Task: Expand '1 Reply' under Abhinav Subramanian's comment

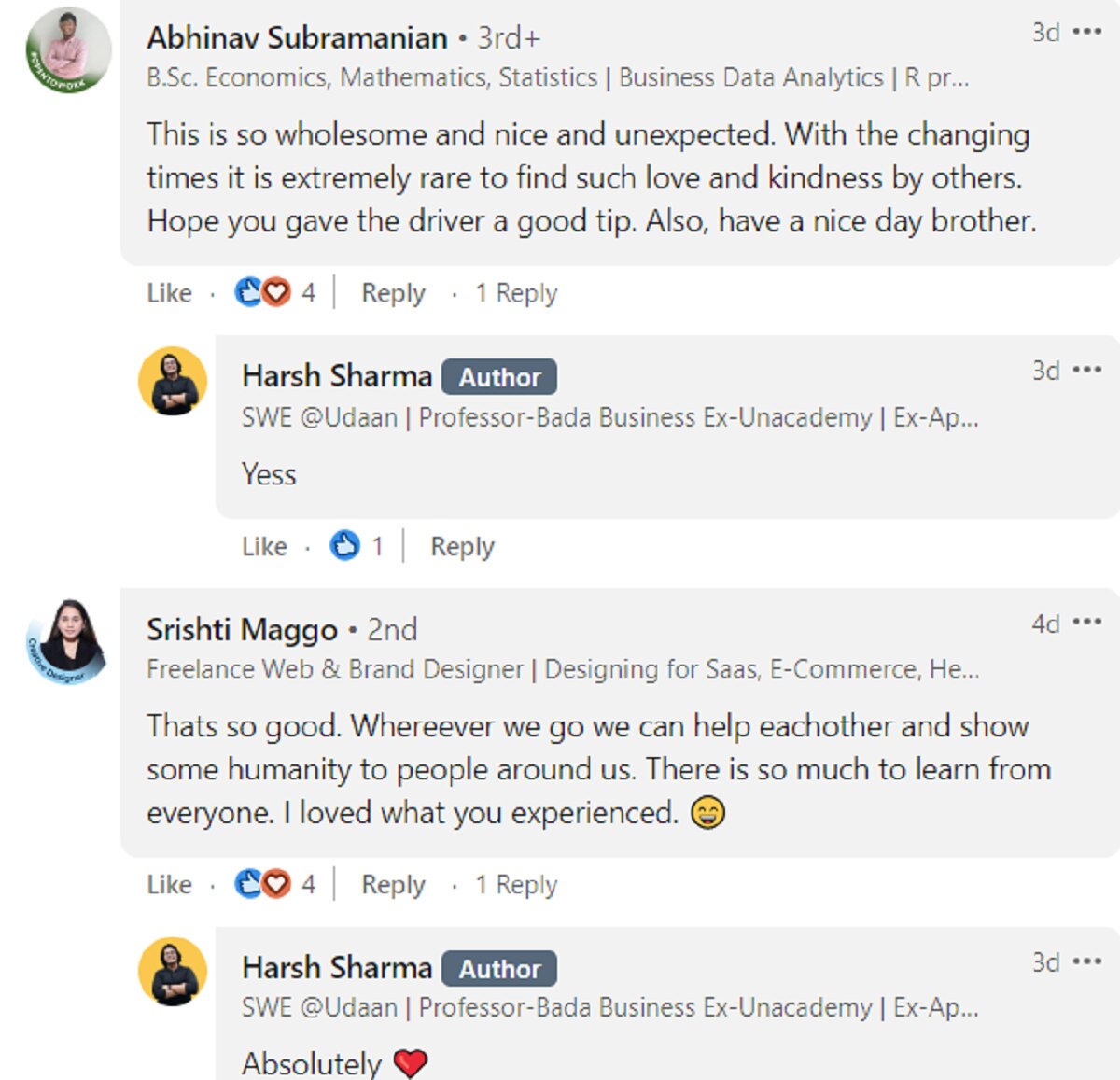Action: point(516,293)
